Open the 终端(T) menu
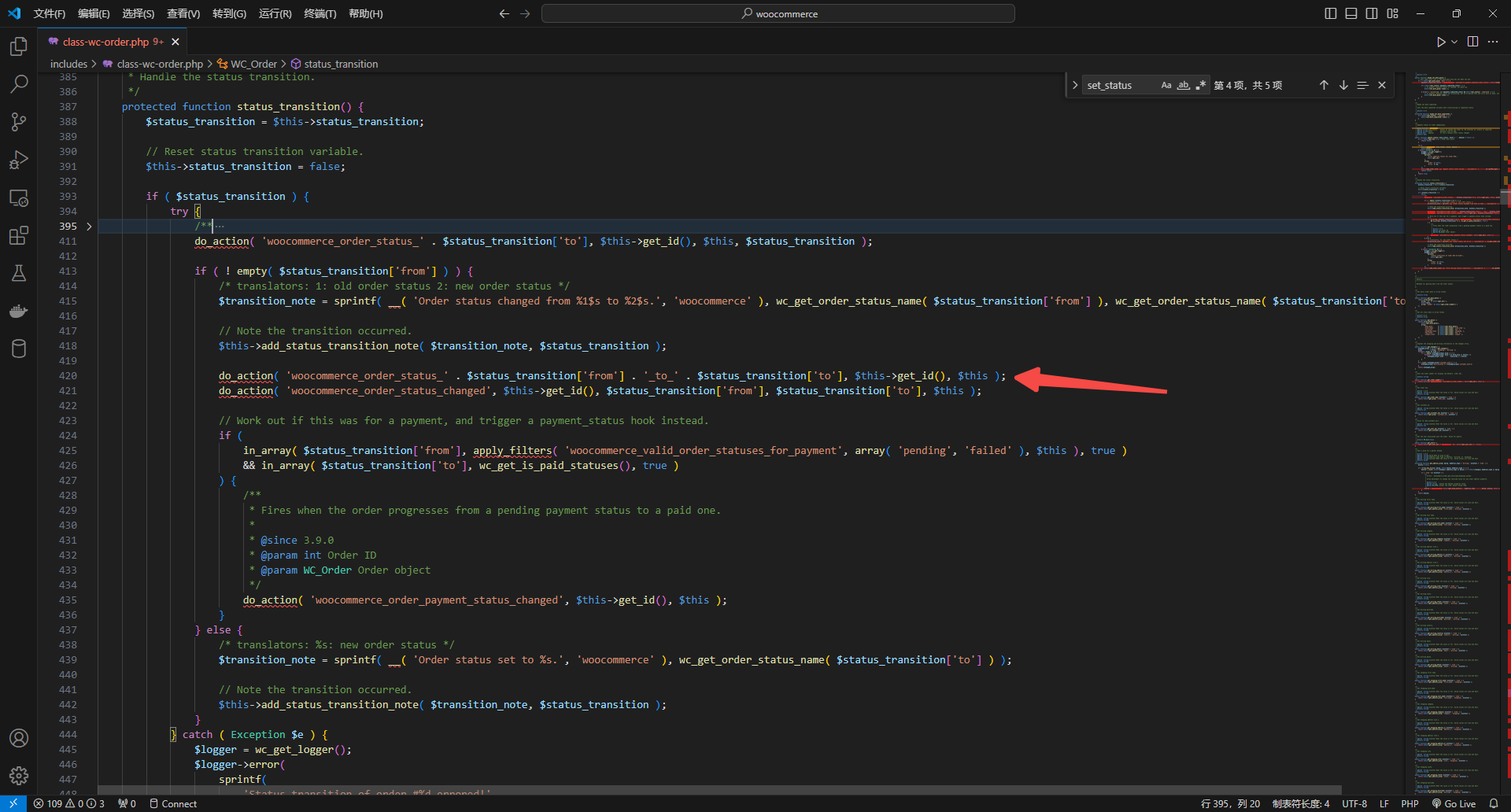 [x=320, y=13]
